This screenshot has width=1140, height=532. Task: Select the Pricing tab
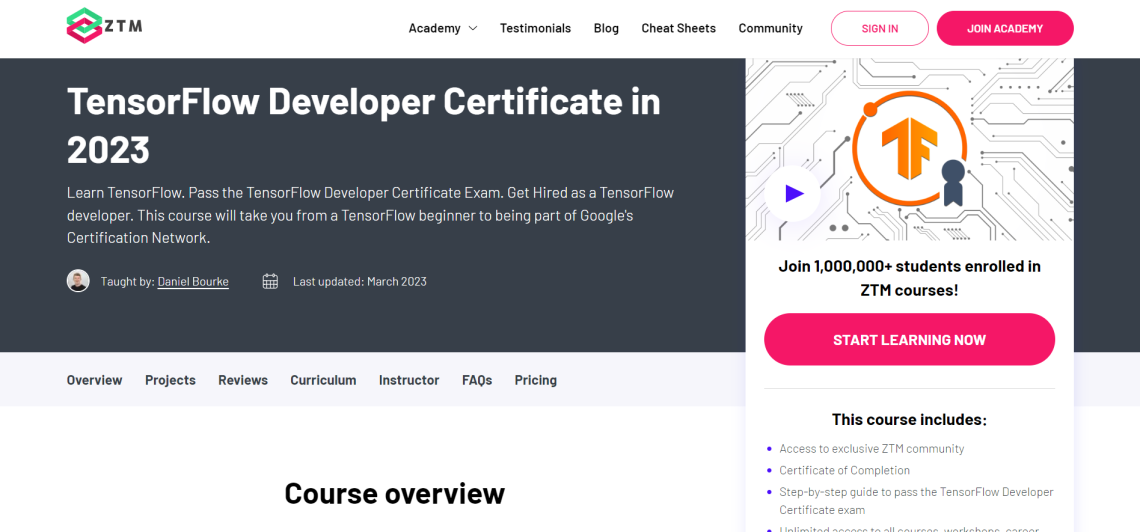pyautogui.click(x=535, y=380)
